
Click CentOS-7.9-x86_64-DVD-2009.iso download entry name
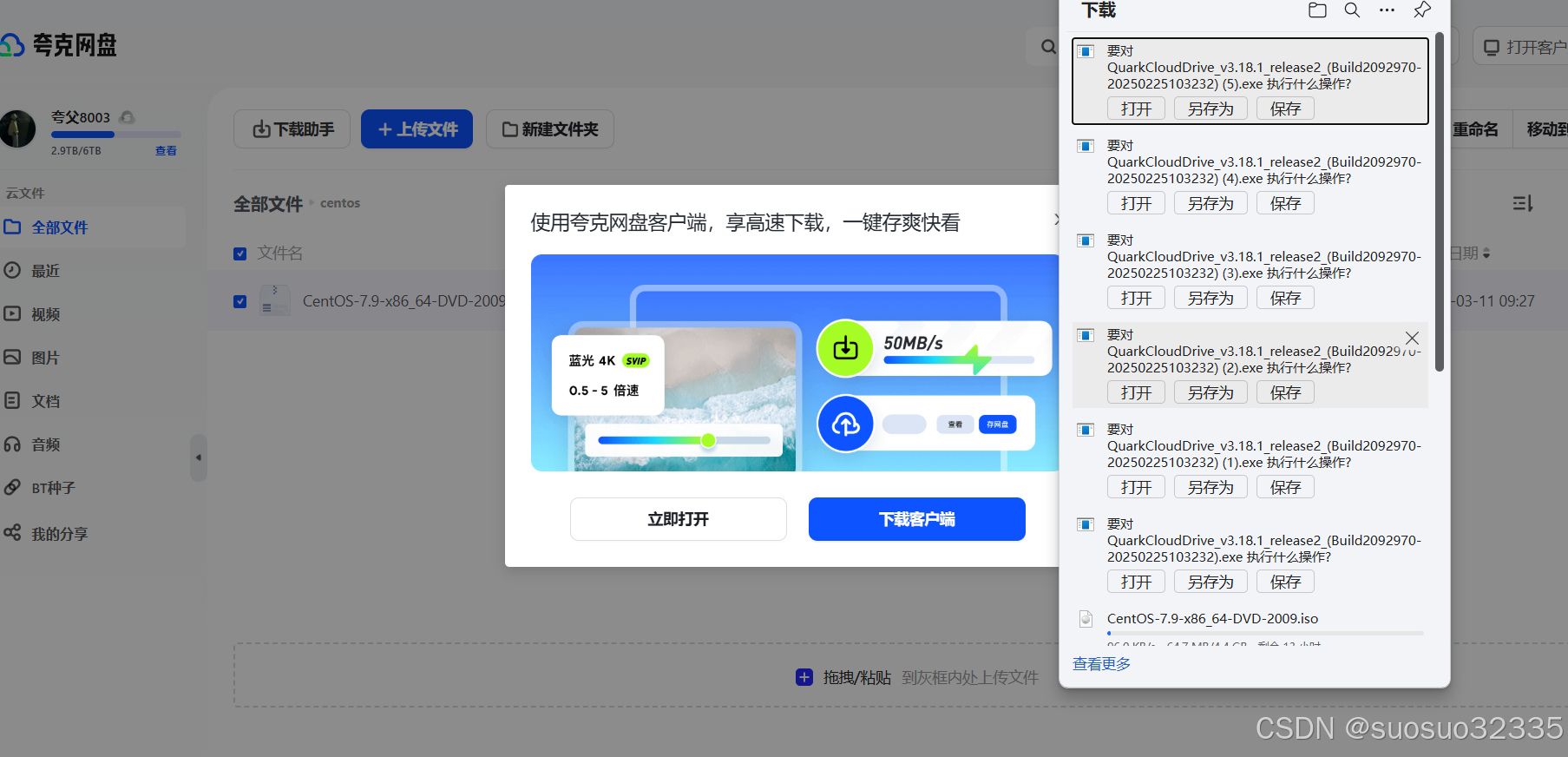[x=1212, y=619]
